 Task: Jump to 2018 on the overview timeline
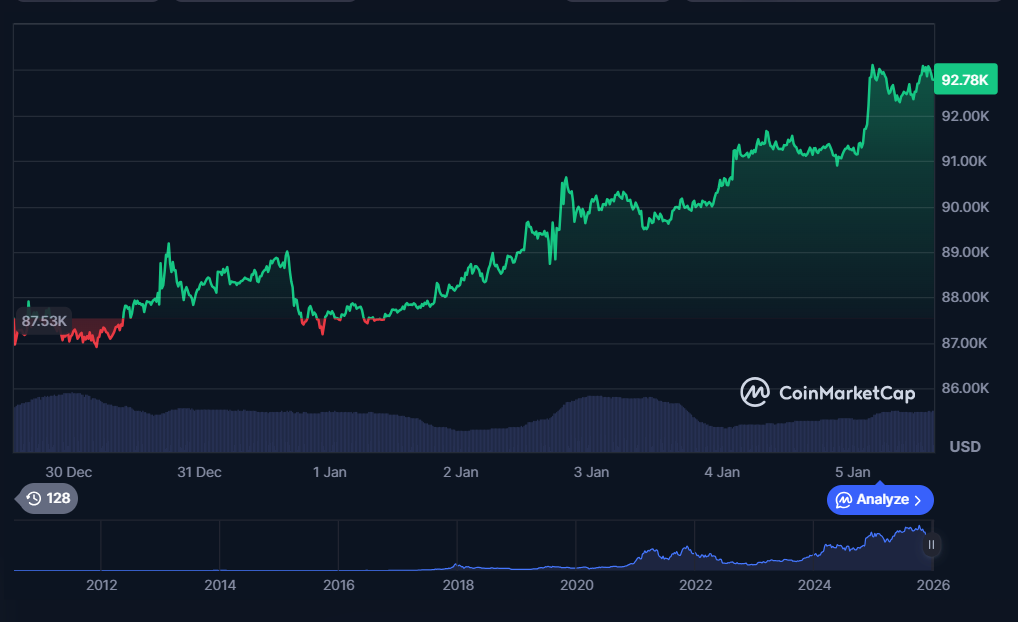pos(458,585)
